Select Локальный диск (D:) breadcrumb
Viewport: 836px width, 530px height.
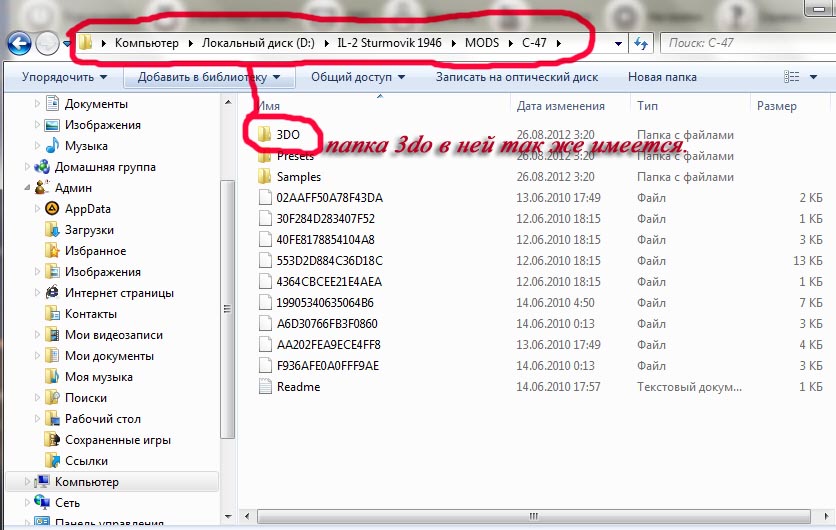pos(258,43)
